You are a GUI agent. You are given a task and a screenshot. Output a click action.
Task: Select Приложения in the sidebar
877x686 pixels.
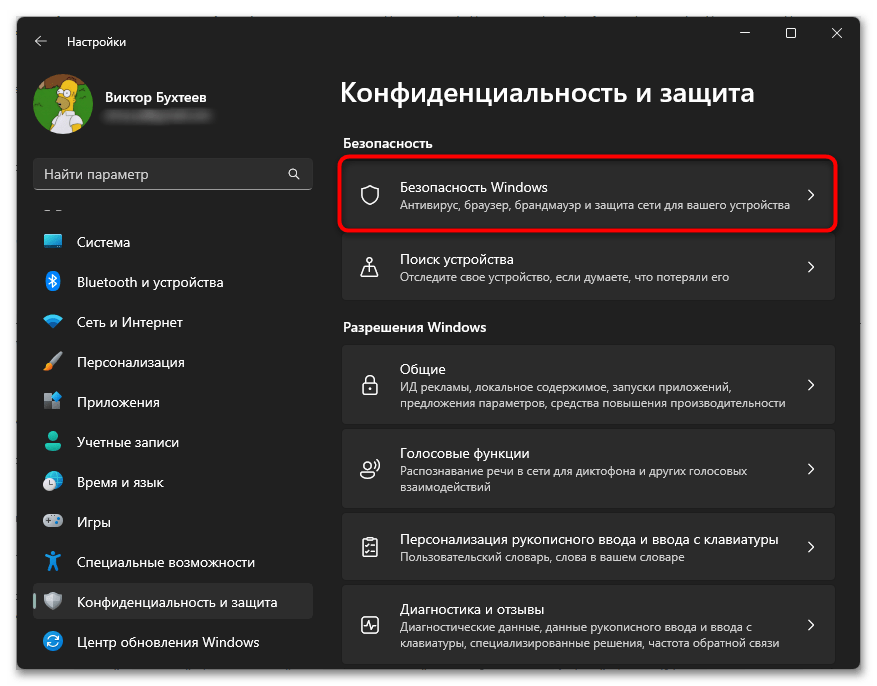point(172,402)
